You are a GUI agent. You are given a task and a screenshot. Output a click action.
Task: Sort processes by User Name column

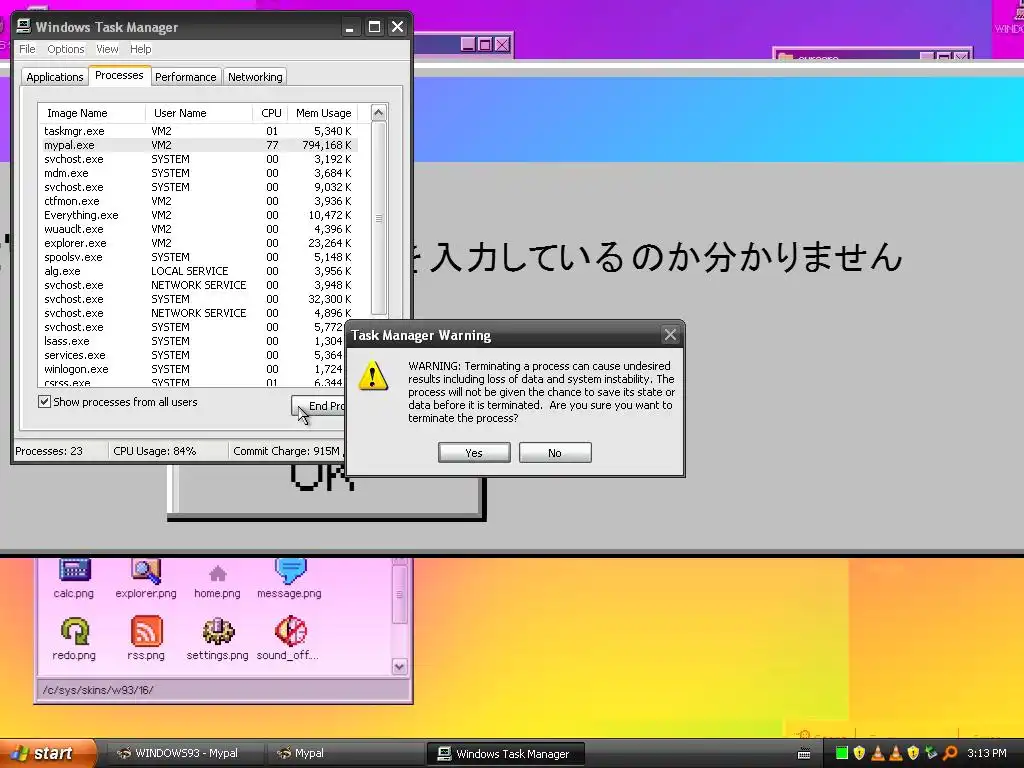click(199, 113)
